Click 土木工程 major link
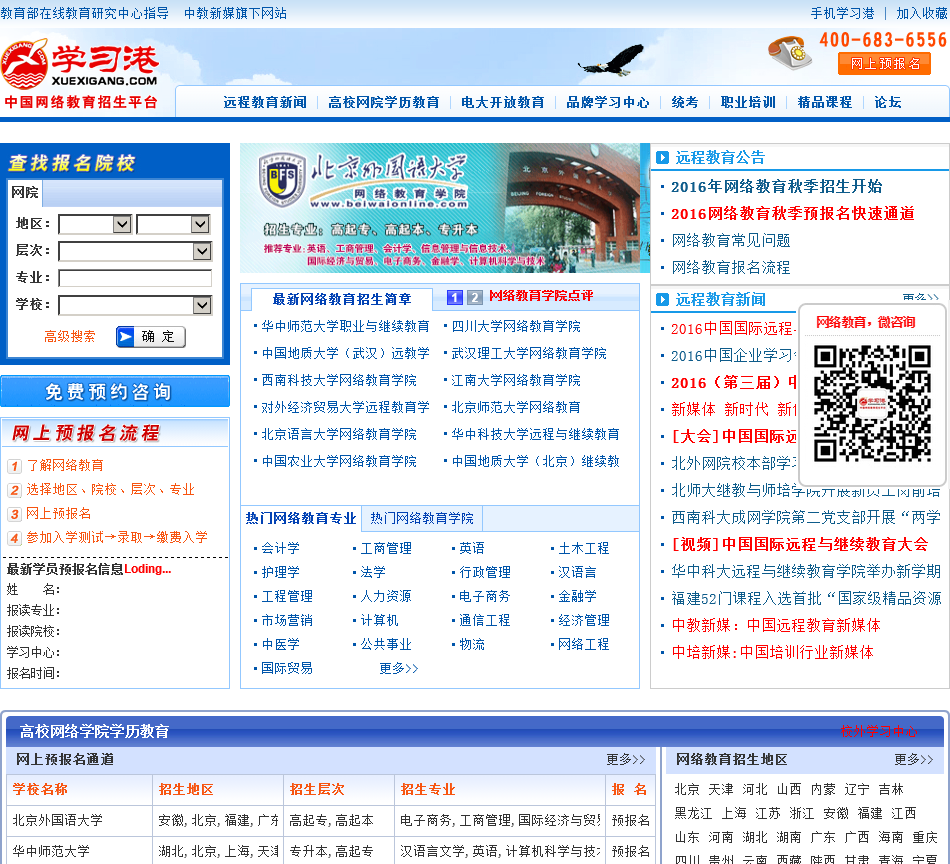Image resolution: width=950 pixels, height=864 pixels. click(583, 548)
